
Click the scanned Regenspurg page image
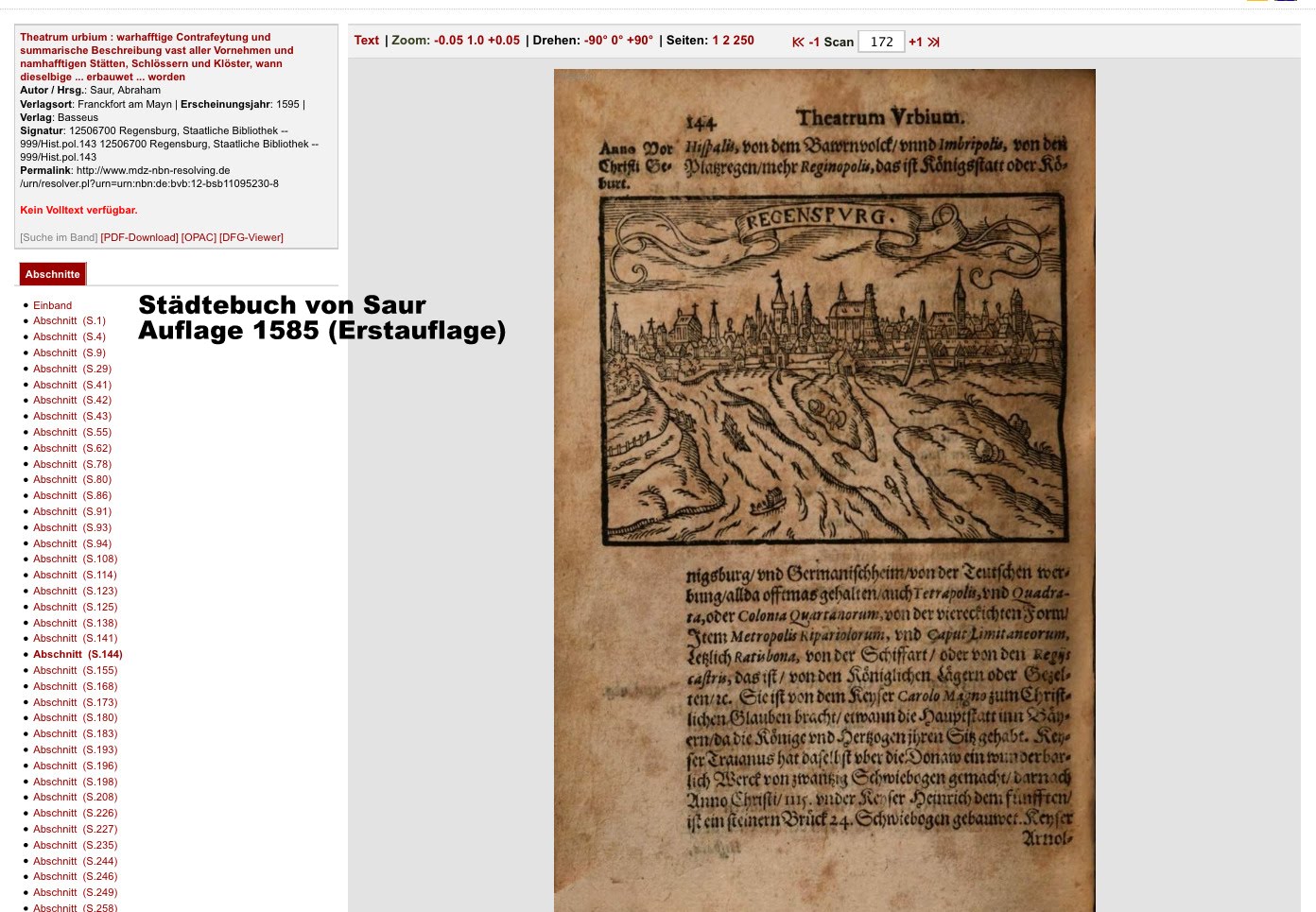tap(824, 490)
